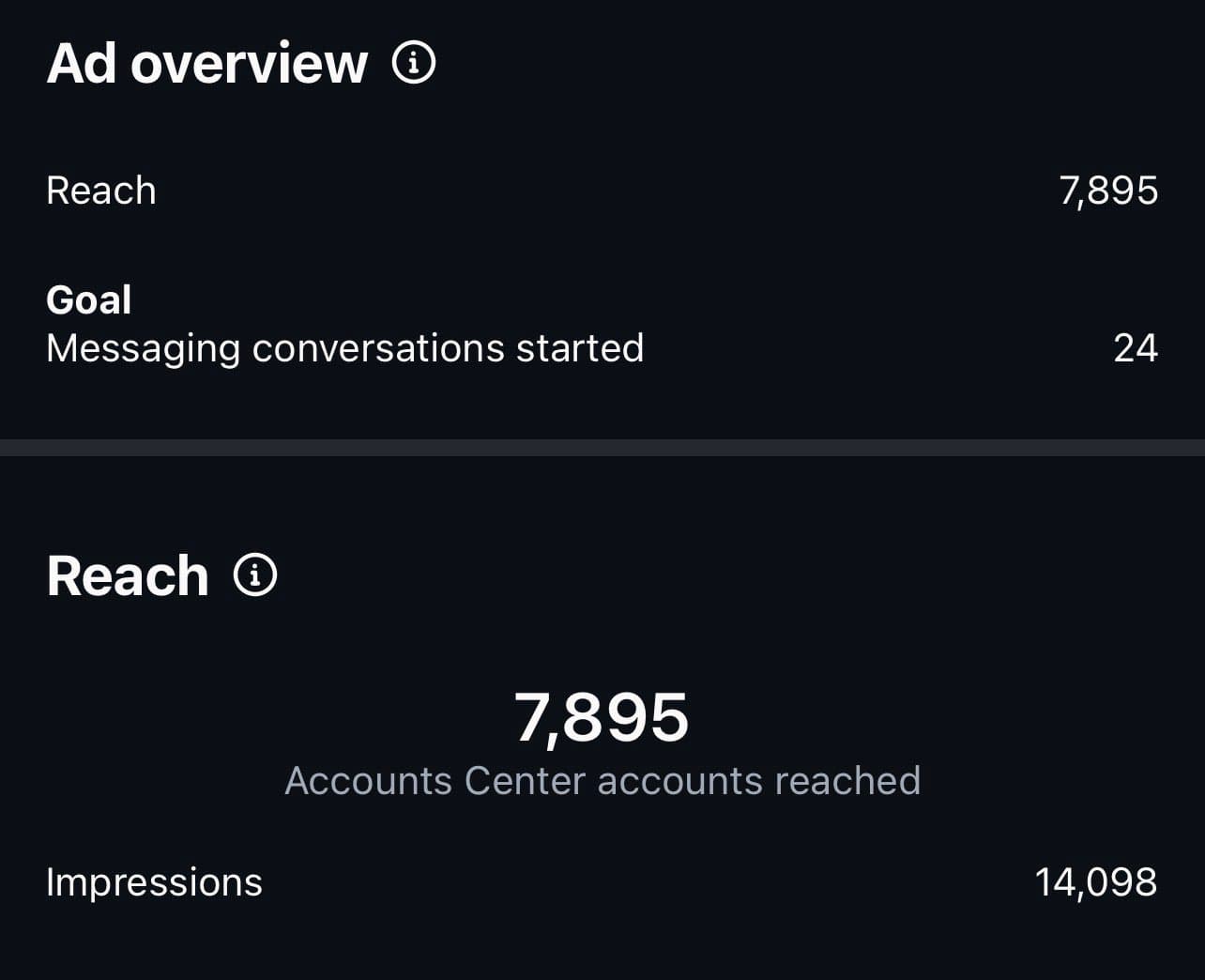The image size is (1205, 980).
Task: Tap the 24 conversations count
Action: [1136, 348]
